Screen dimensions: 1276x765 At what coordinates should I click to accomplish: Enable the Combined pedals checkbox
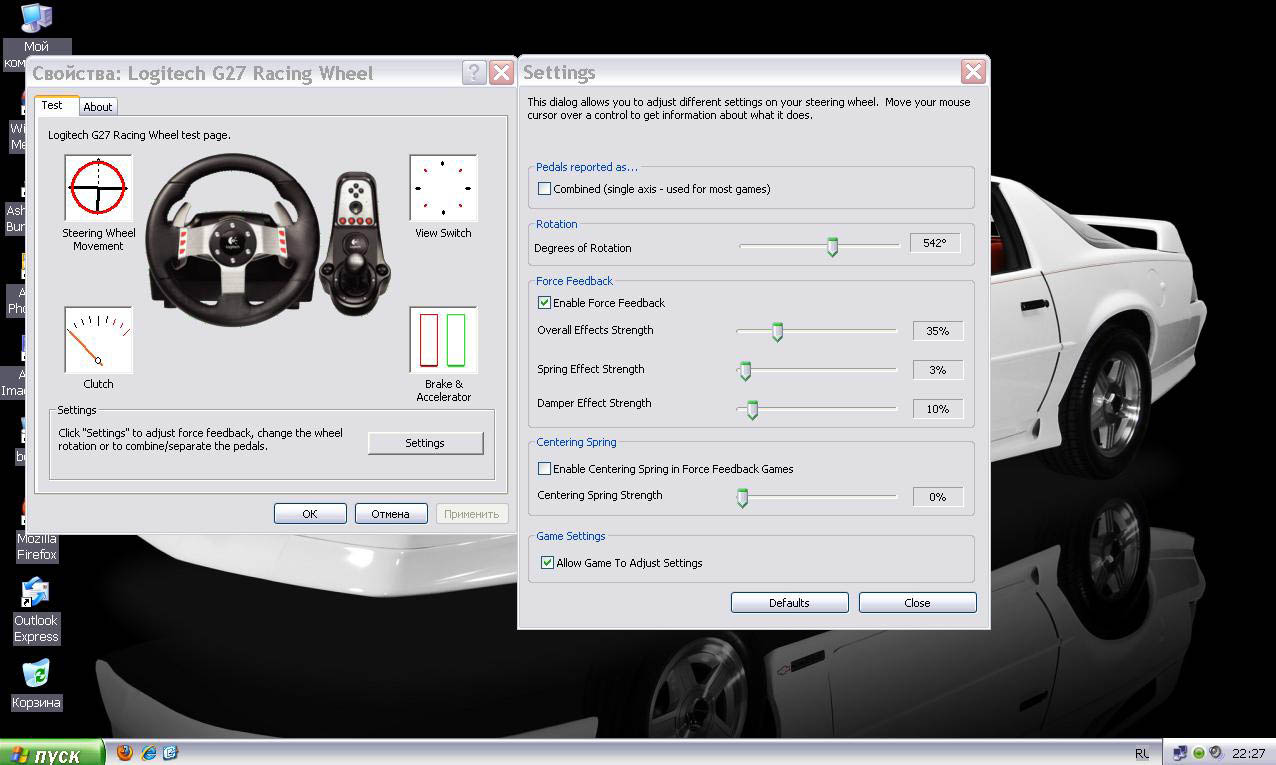(545, 189)
